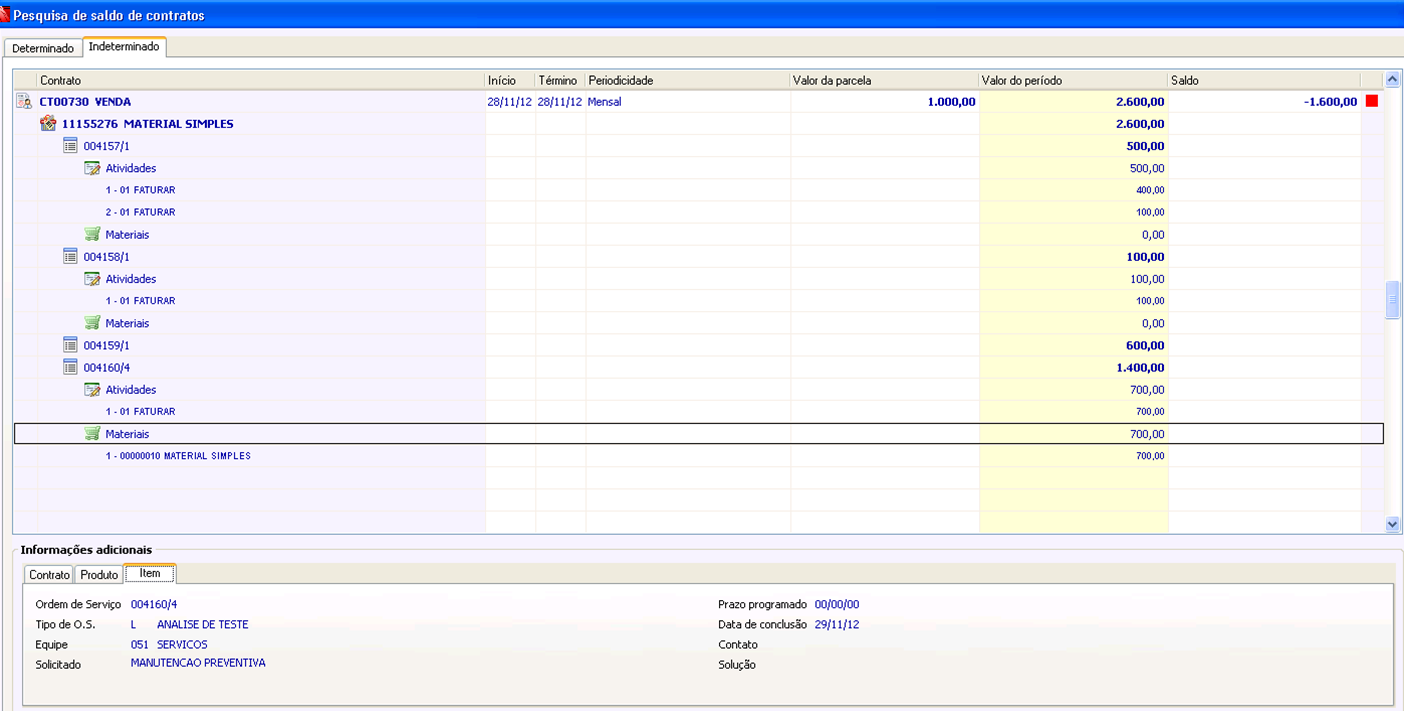Click the service order icon for 004159/1
The image size is (1404, 711).
click(x=70, y=345)
